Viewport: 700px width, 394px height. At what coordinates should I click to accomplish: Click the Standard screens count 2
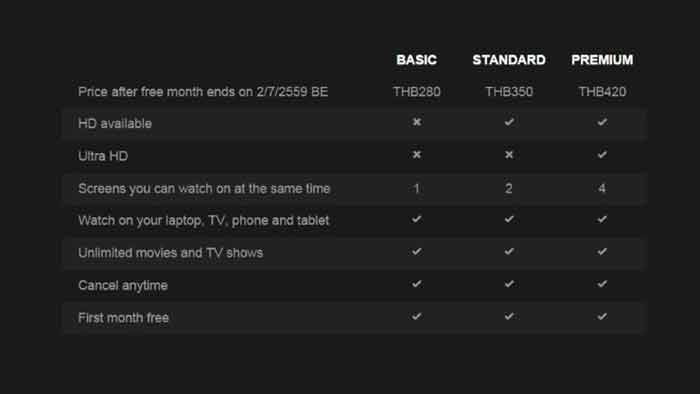click(509, 188)
